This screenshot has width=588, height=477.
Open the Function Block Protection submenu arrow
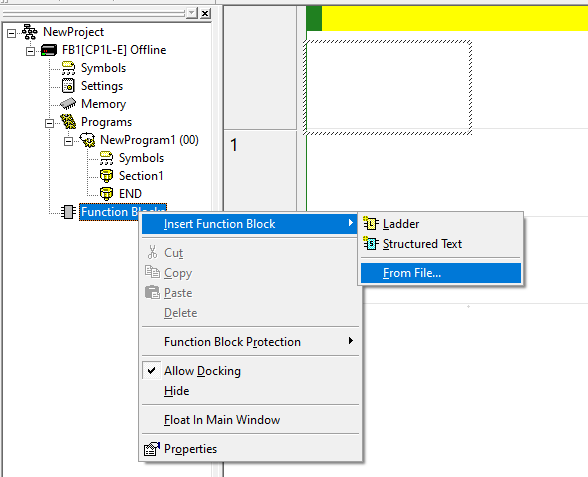point(351,341)
